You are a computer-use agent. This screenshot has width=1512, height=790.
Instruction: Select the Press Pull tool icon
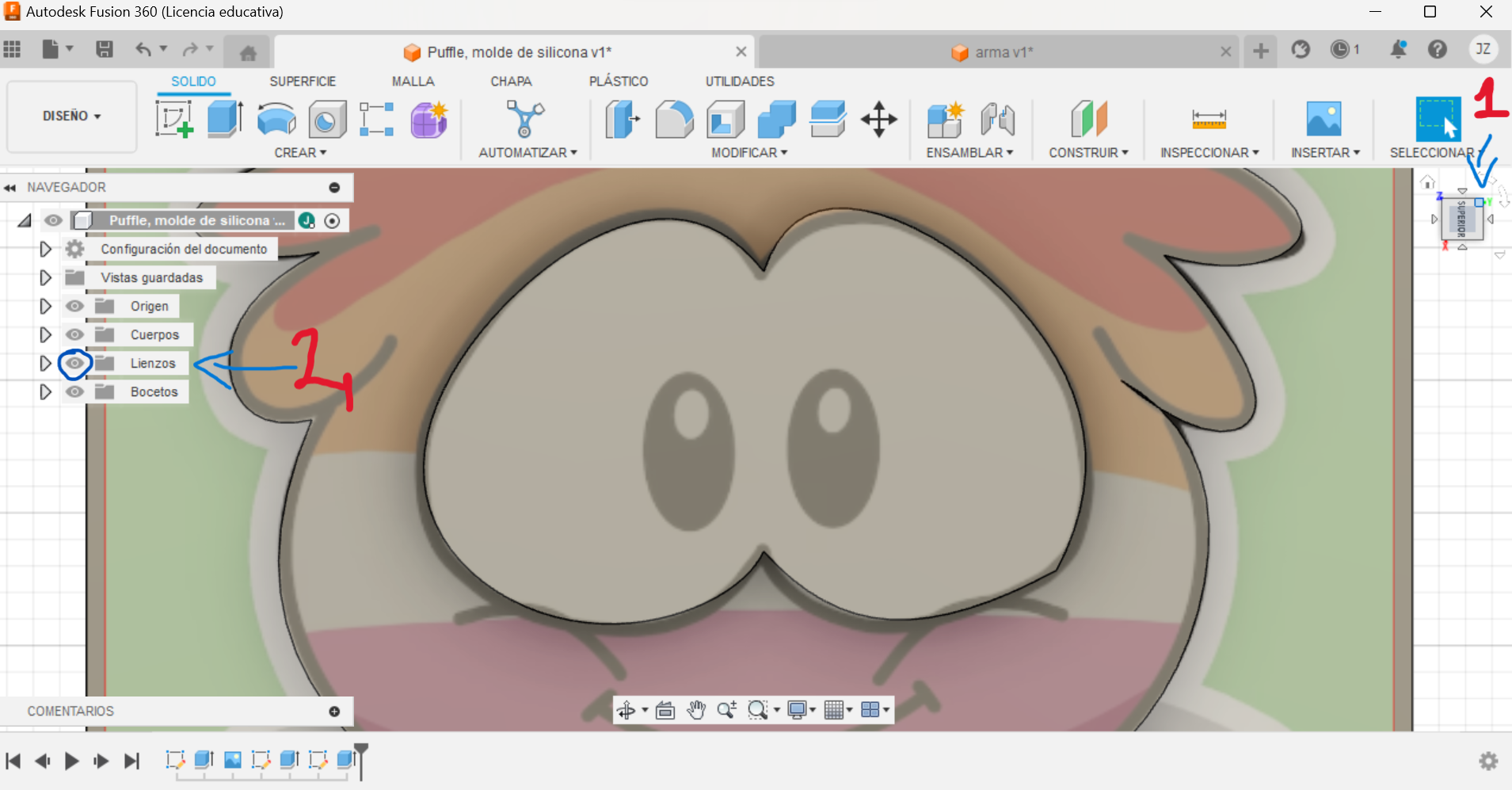(x=623, y=120)
